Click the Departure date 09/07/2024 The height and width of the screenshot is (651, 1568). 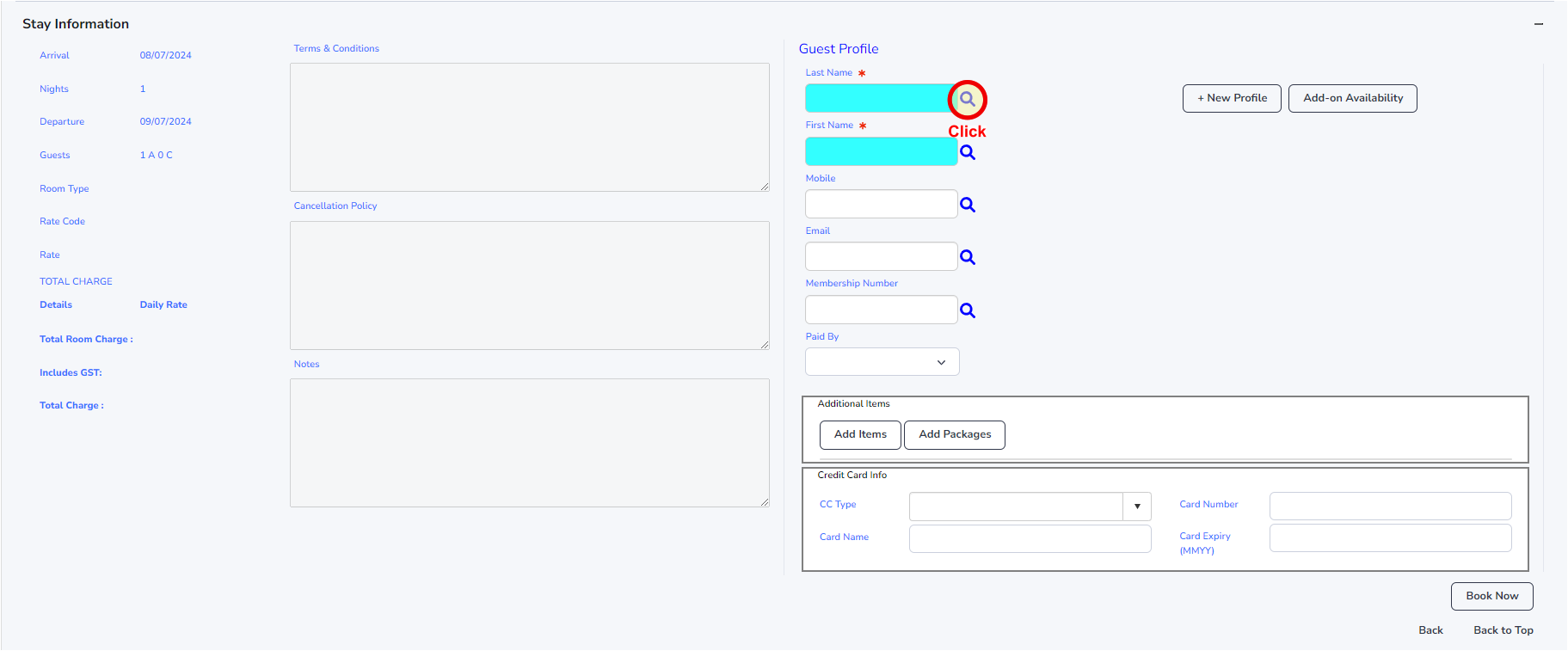[x=166, y=121]
